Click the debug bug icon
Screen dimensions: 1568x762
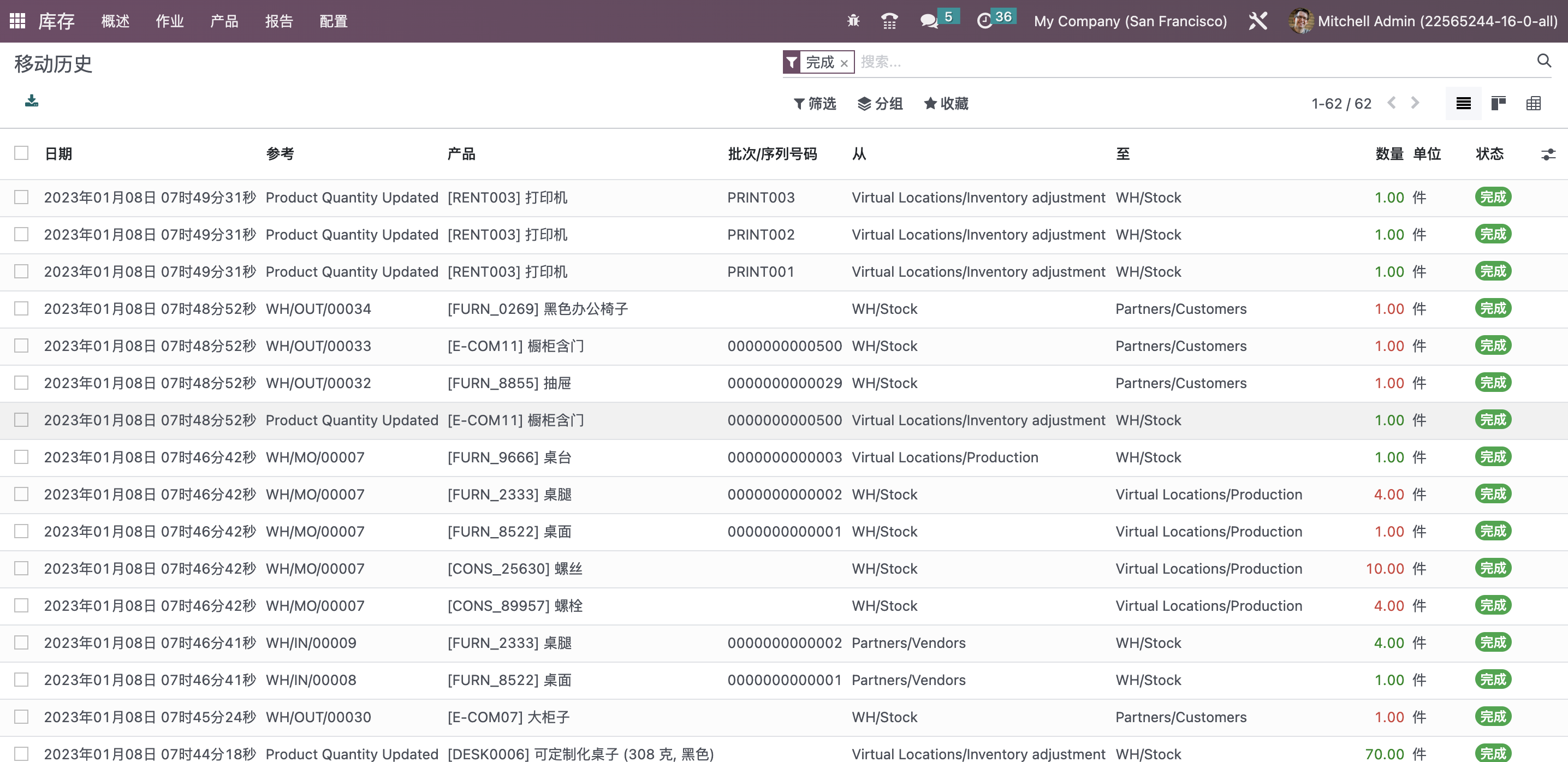pyautogui.click(x=853, y=21)
